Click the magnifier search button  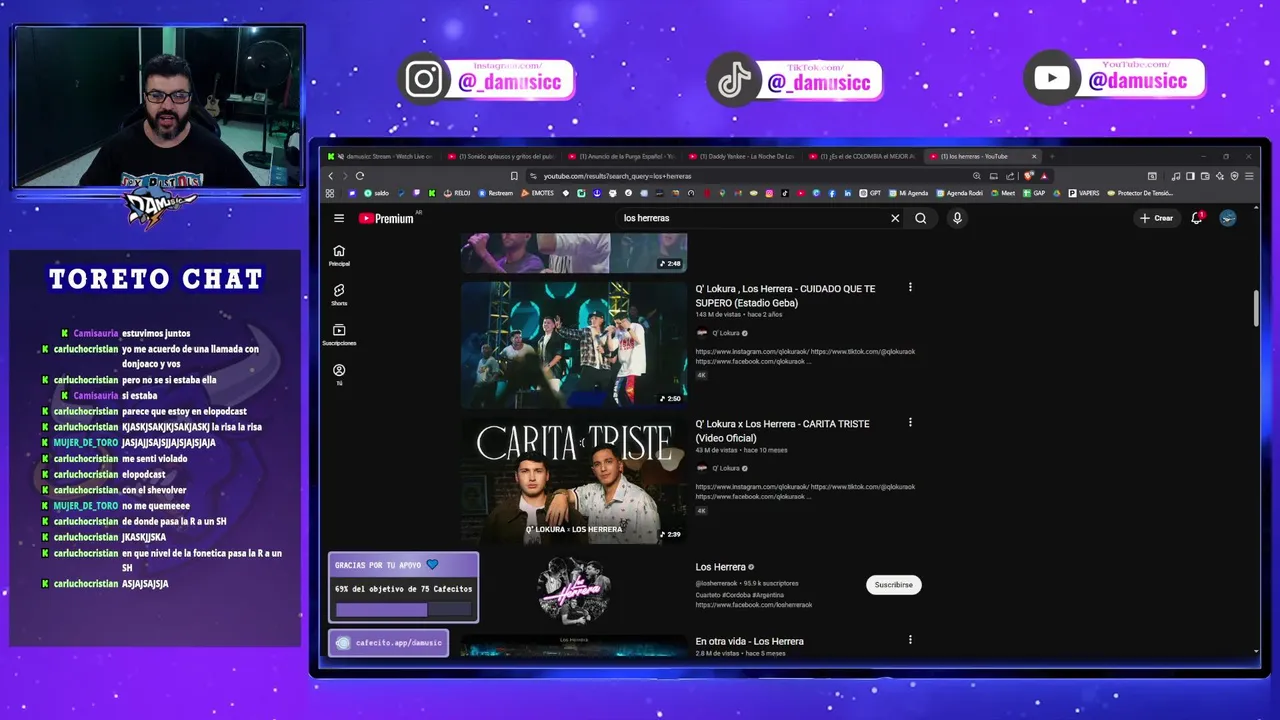click(921, 218)
